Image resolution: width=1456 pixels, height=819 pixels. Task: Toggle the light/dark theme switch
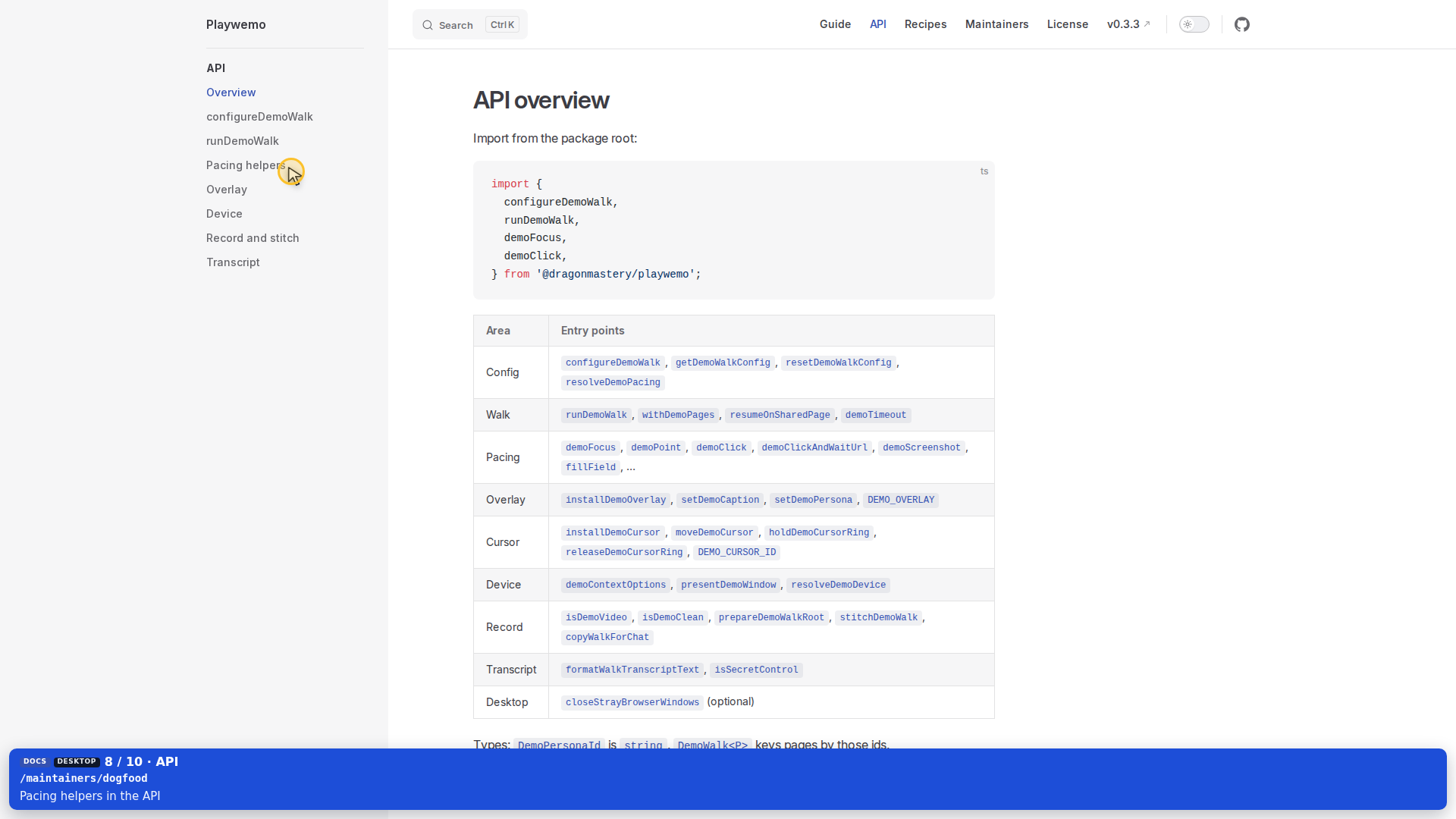[x=1194, y=24]
